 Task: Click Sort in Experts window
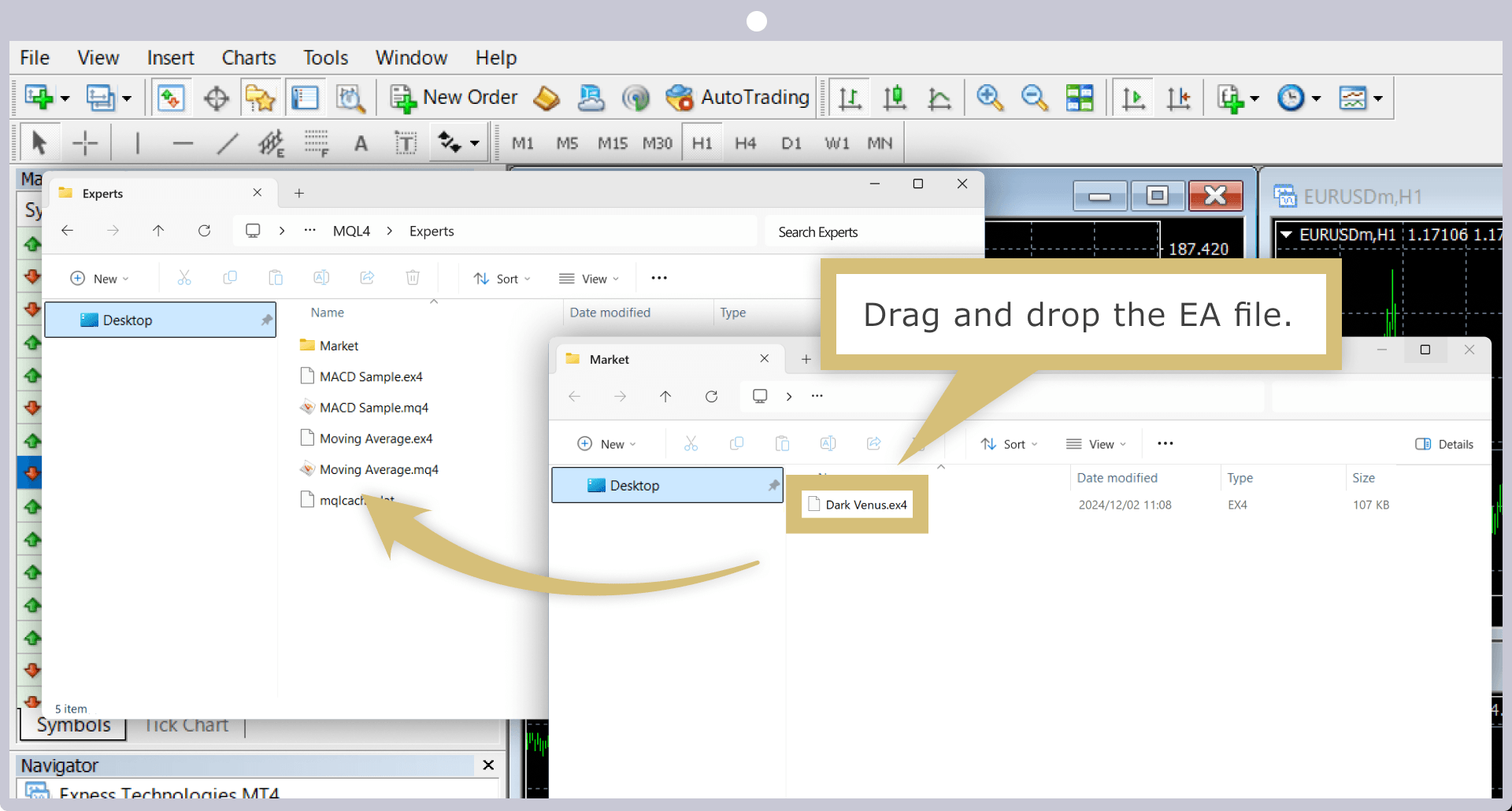[502, 279]
